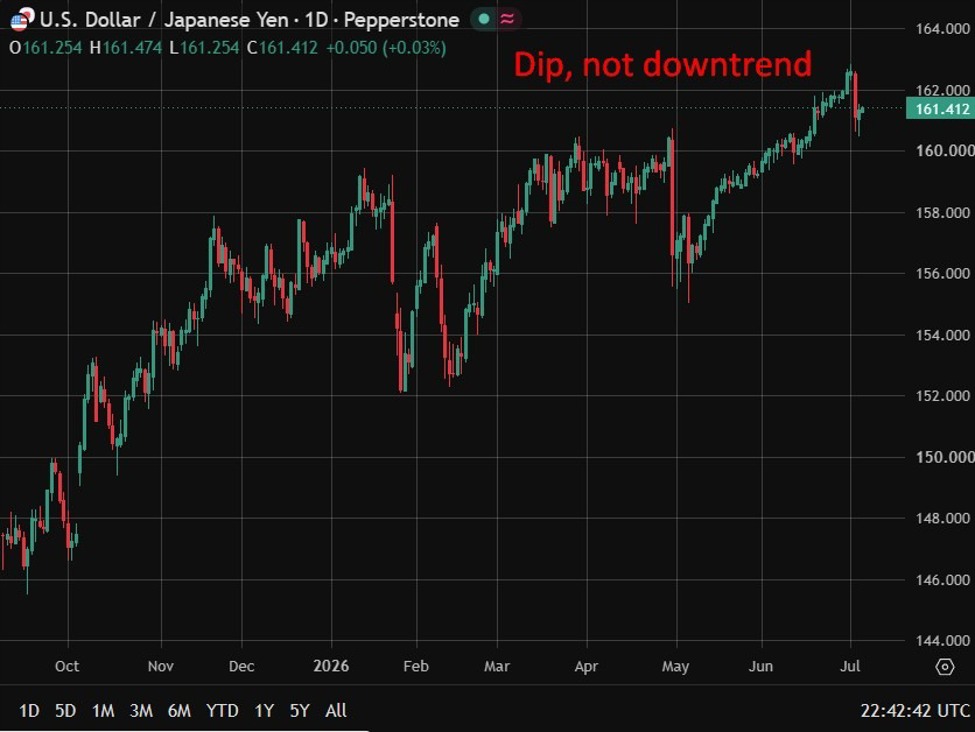The height and width of the screenshot is (732, 975).
Task: Click the 156.000 price axis label
Action: tap(943, 273)
